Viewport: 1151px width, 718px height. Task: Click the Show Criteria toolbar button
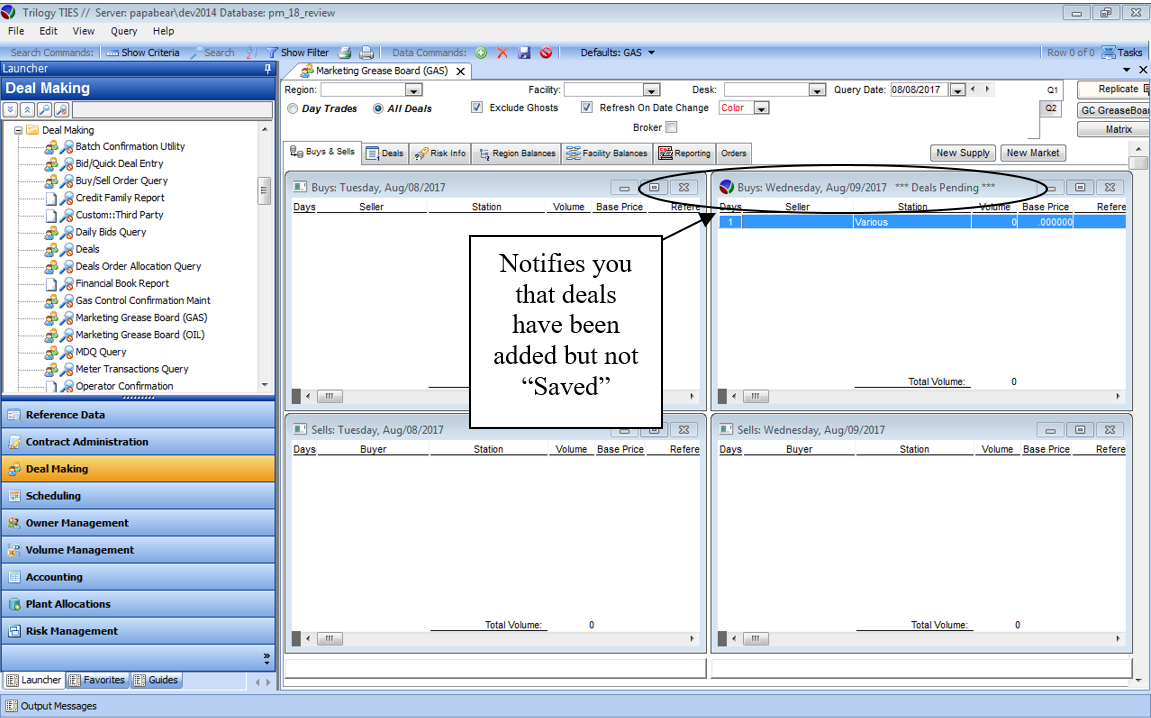pos(143,53)
